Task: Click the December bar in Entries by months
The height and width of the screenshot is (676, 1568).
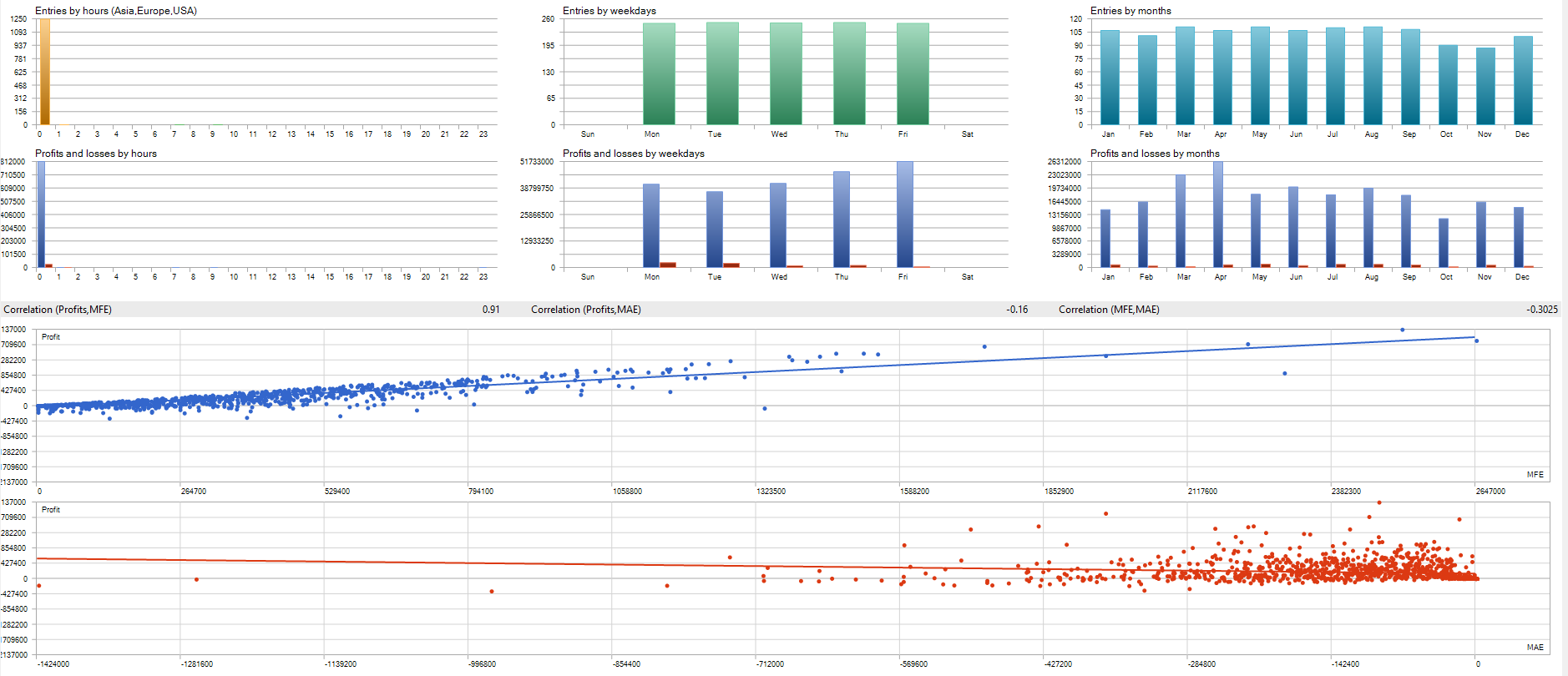Action: coord(1523,80)
